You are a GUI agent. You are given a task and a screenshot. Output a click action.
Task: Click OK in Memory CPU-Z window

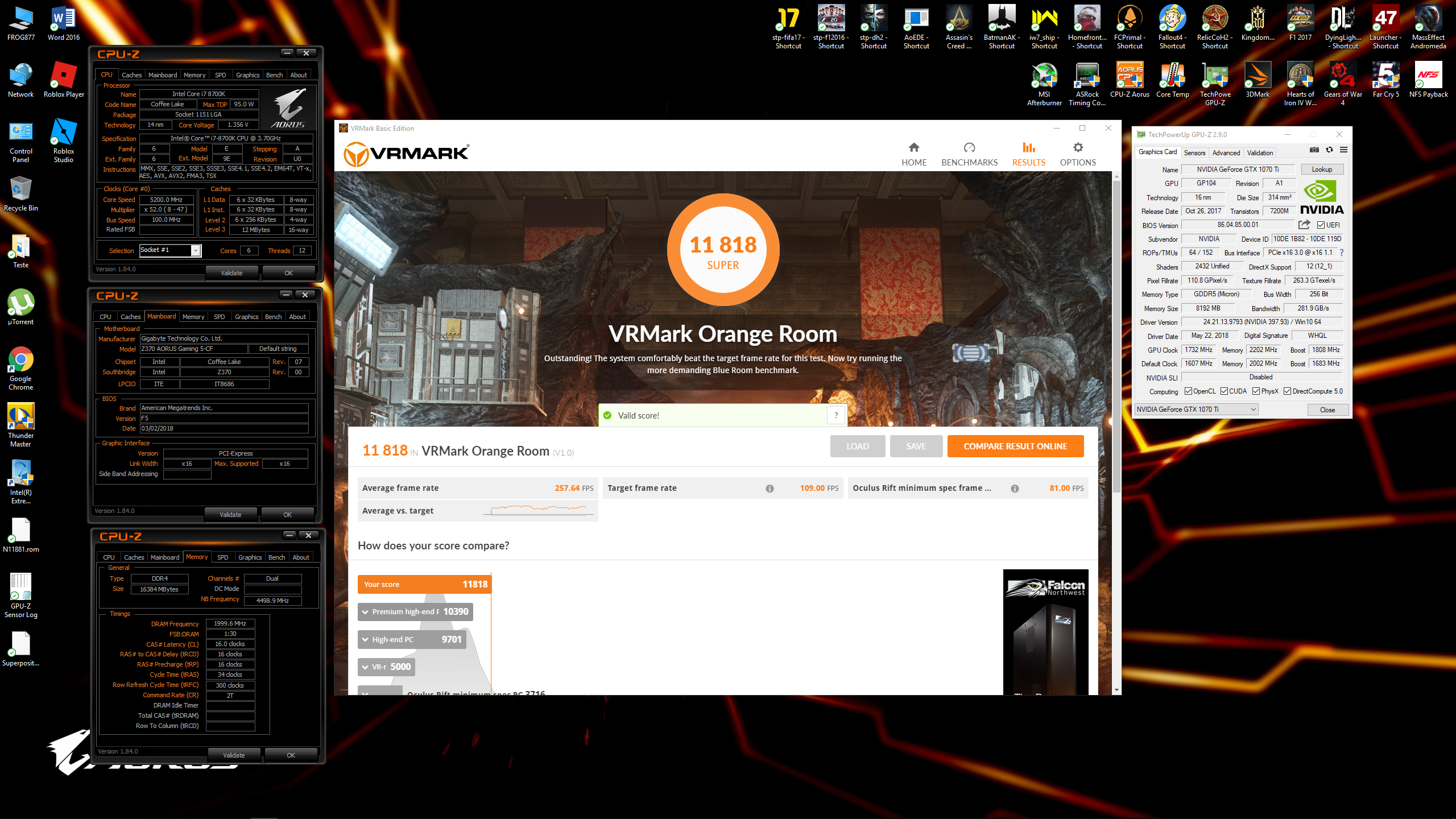[291, 755]
